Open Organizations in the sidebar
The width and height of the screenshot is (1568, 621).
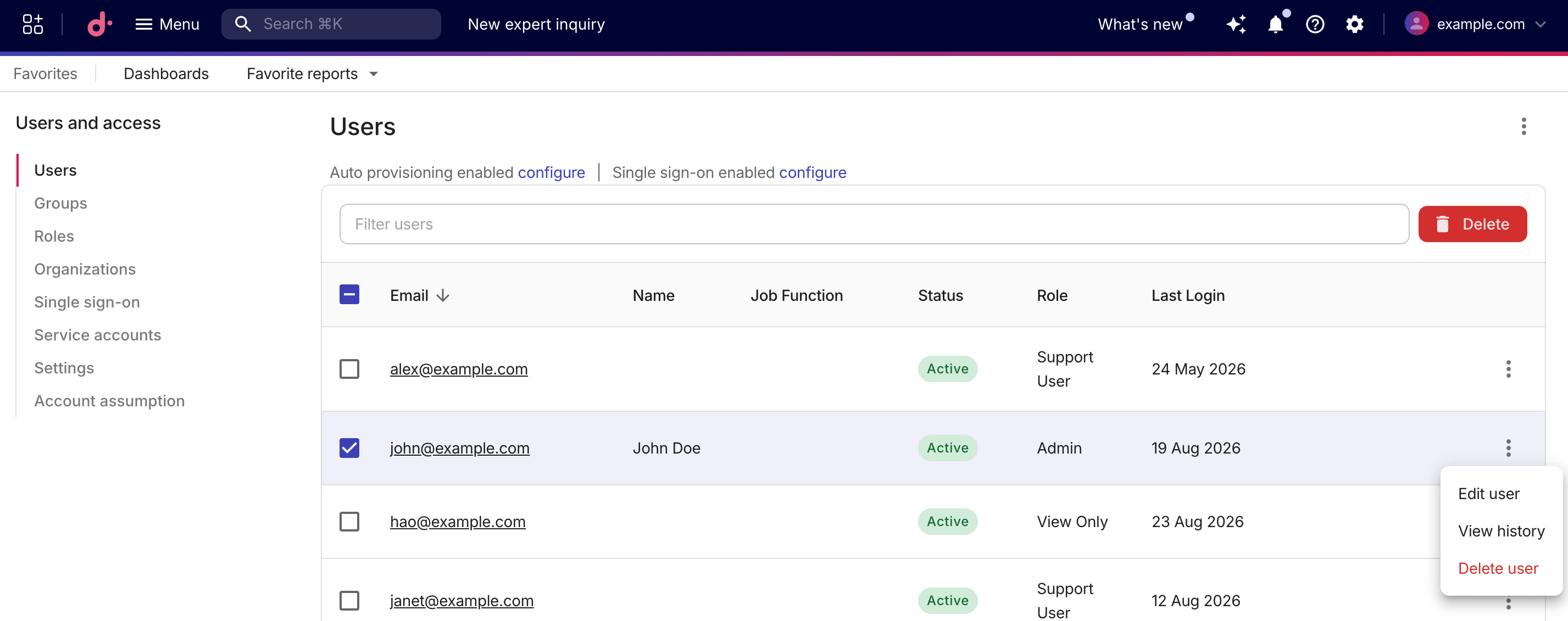(85, 269)
